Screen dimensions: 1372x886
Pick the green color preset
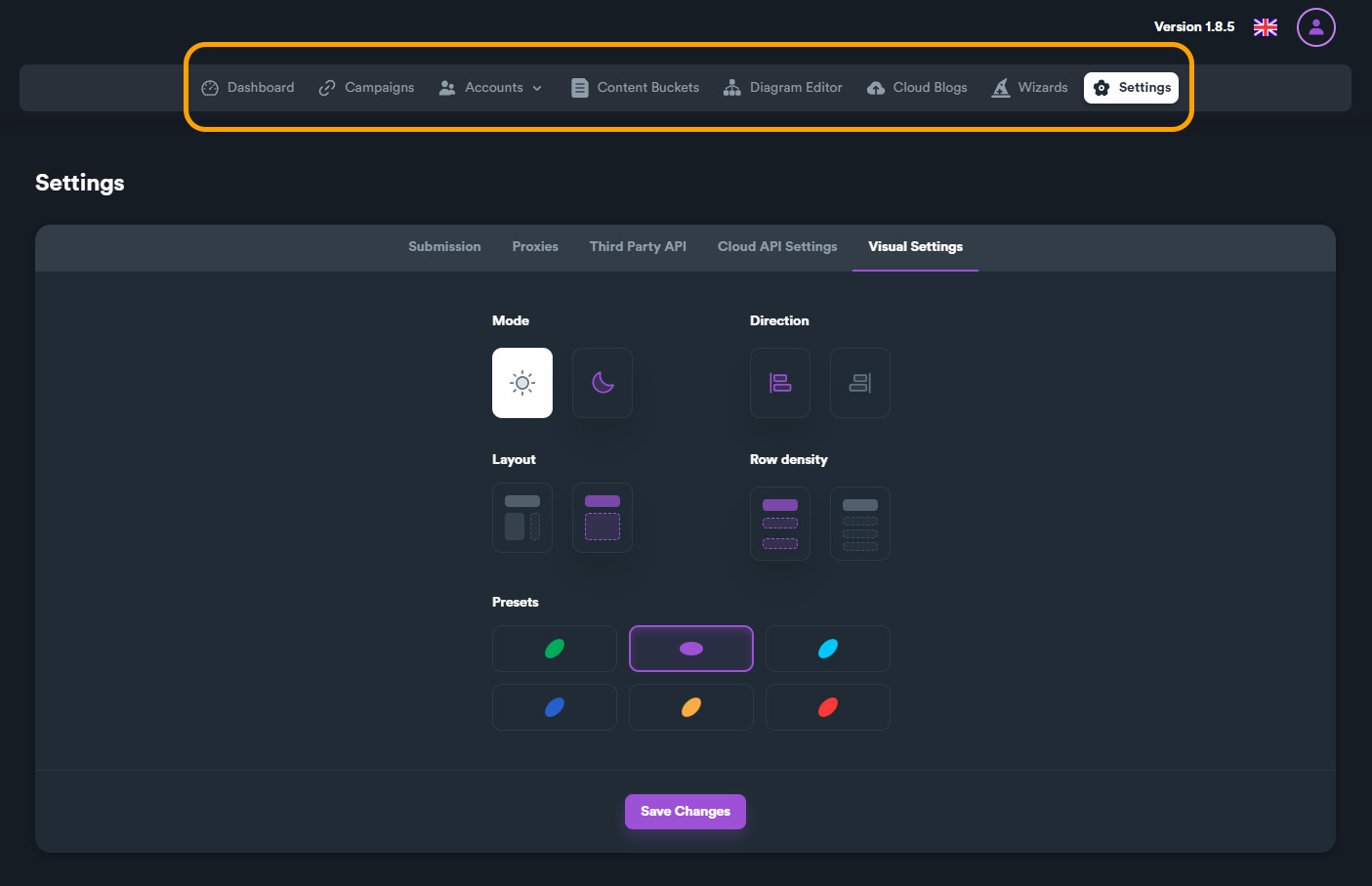pos(555,649)
